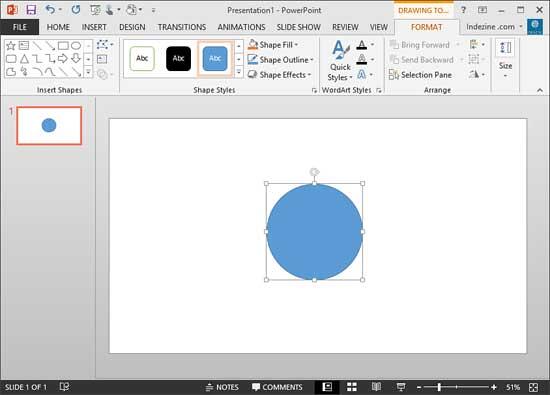
Task: Expand the shapes gallery More arrow
Action: tap(88, 72)
